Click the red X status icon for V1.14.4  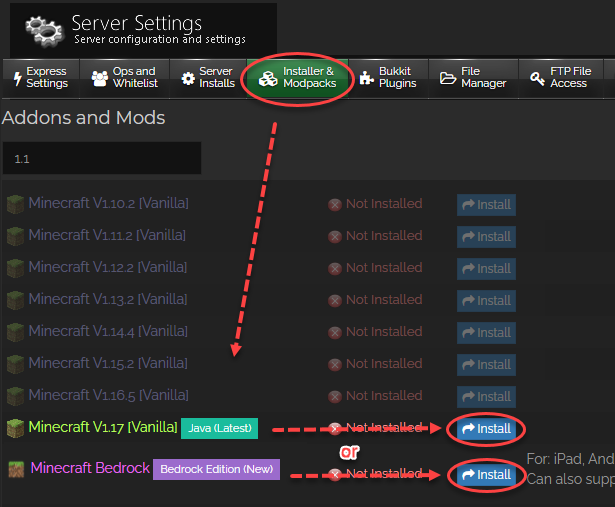[x=335, y=333]
